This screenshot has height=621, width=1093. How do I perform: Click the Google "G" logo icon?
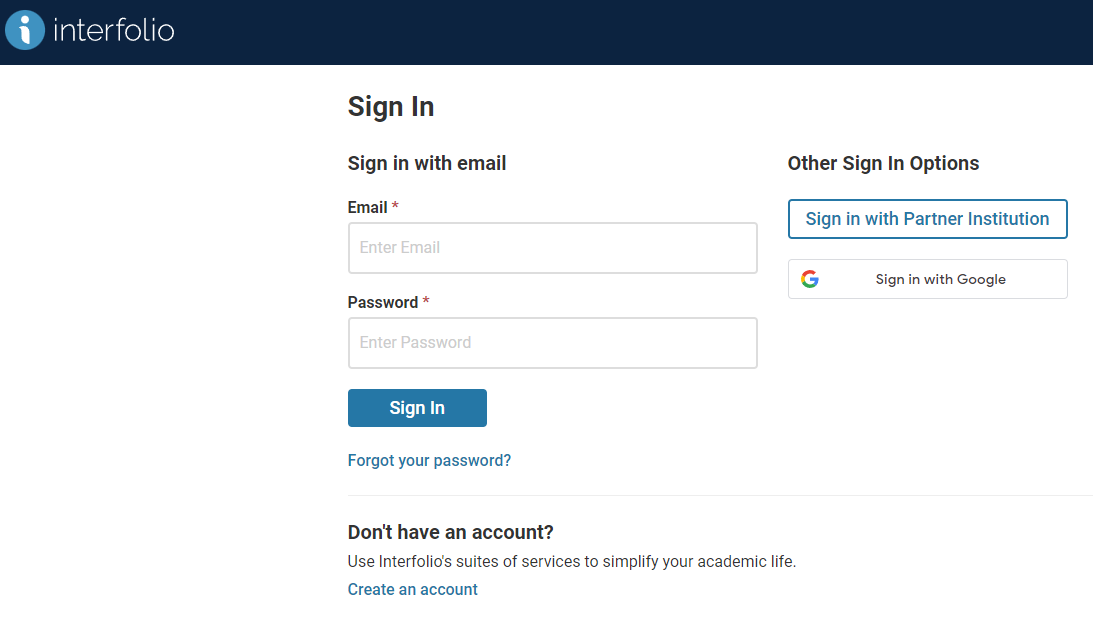(x=809, y=279)
